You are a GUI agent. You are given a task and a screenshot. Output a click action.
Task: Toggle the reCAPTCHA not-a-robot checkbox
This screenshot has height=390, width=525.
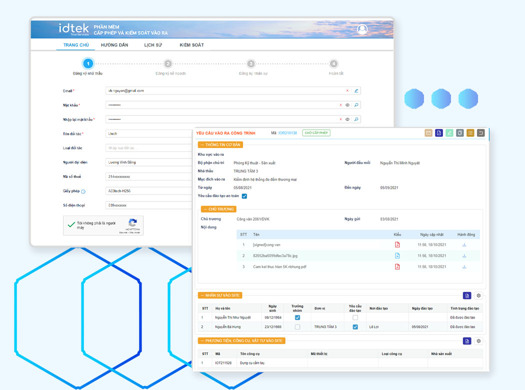tap(71, 225)
